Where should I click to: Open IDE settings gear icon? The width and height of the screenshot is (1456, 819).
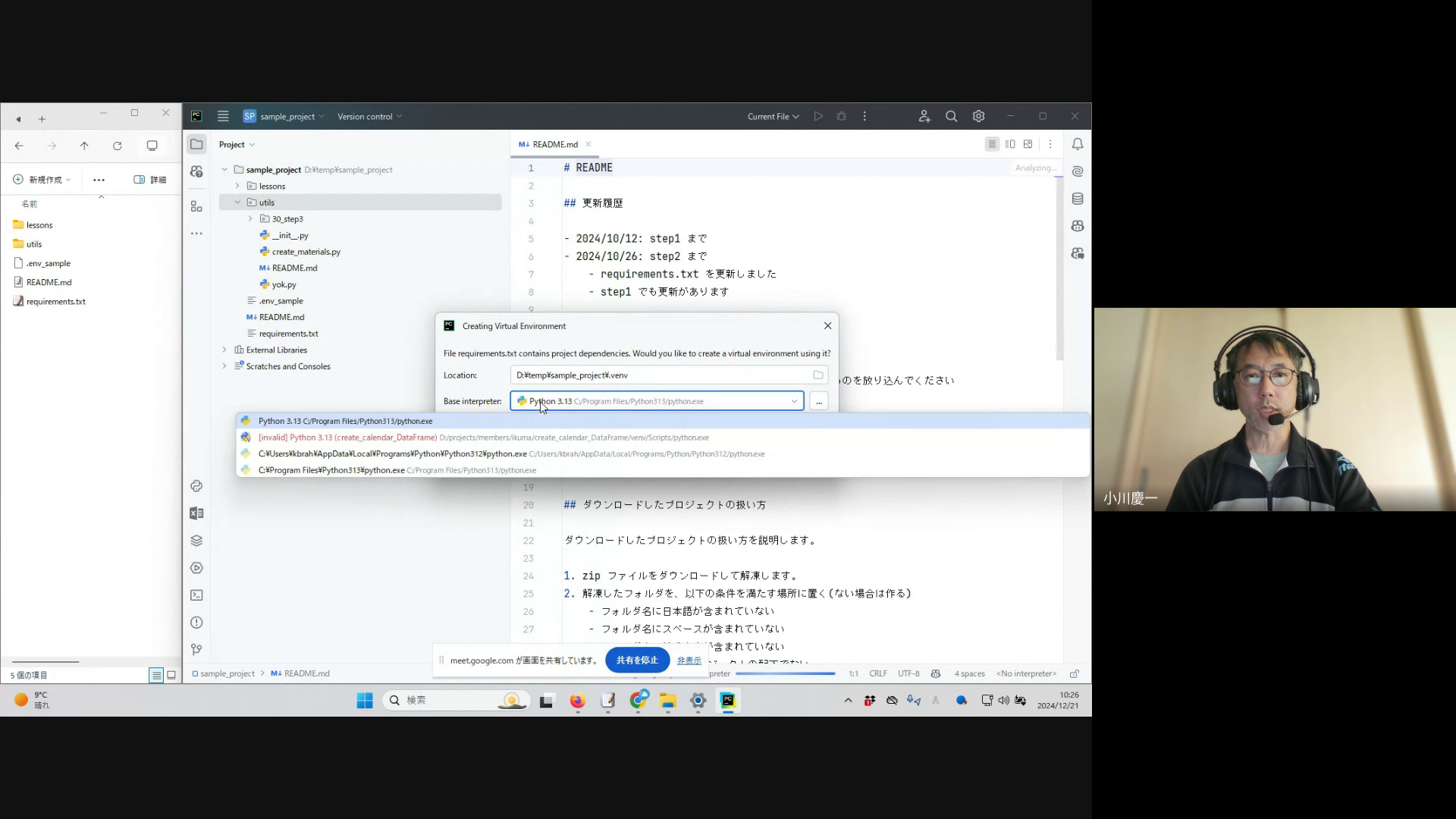(978, 116)
